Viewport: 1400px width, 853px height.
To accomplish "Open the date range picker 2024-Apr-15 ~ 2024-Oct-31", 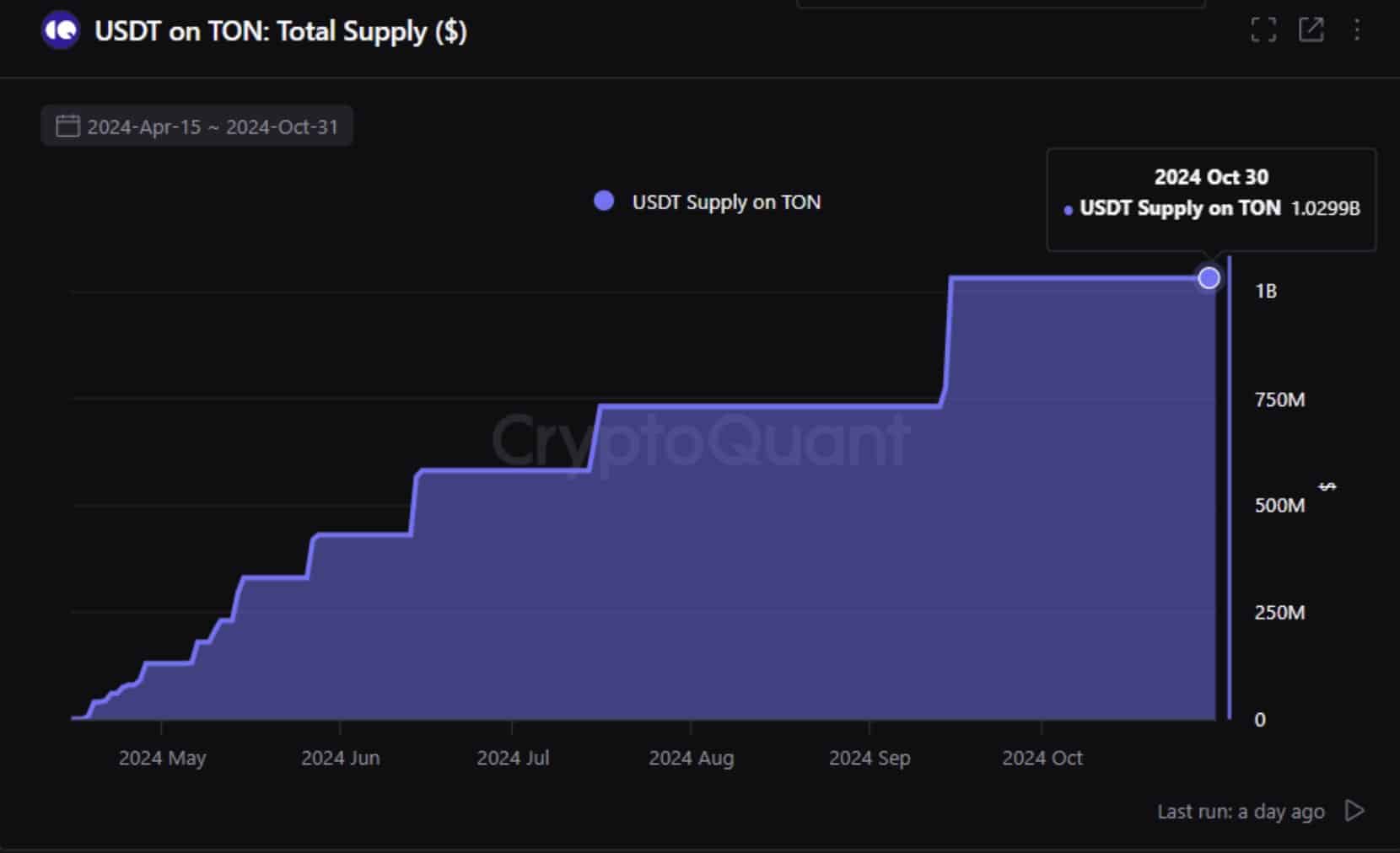I will [x=197, y=126].
